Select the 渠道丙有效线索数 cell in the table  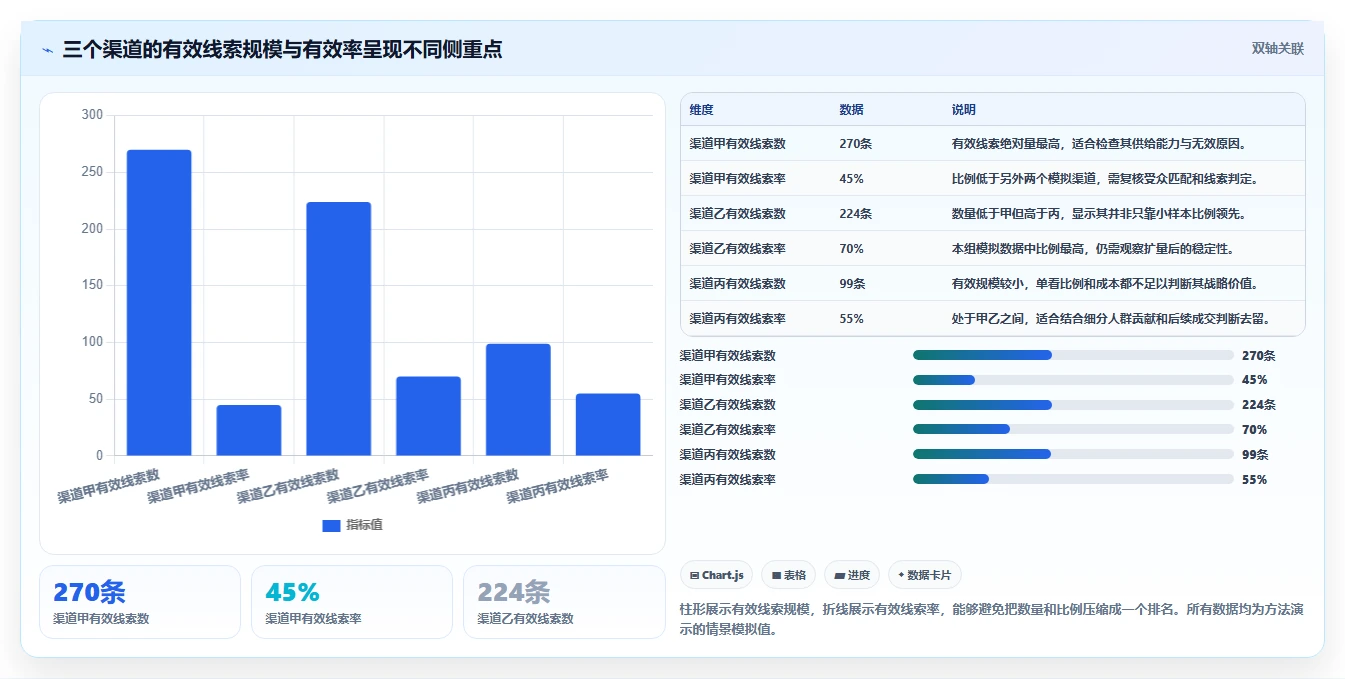(738, 284)
